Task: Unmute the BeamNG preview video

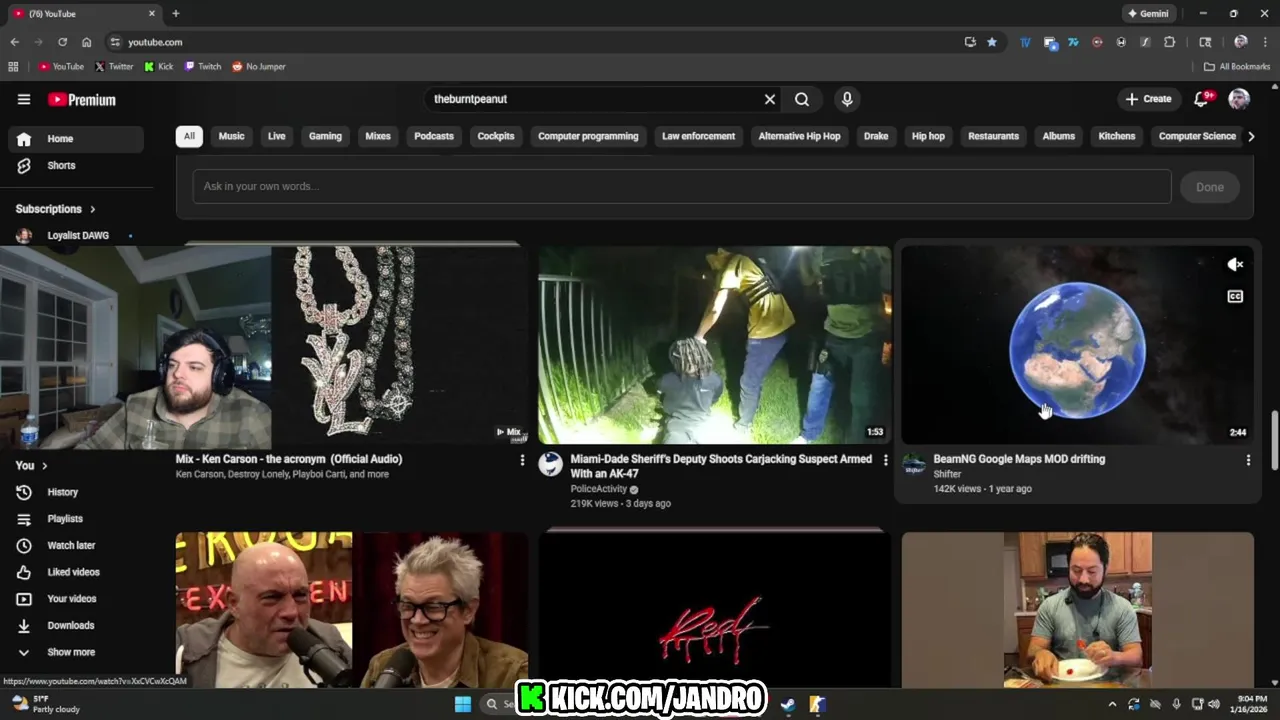Action: point(1235,264)
